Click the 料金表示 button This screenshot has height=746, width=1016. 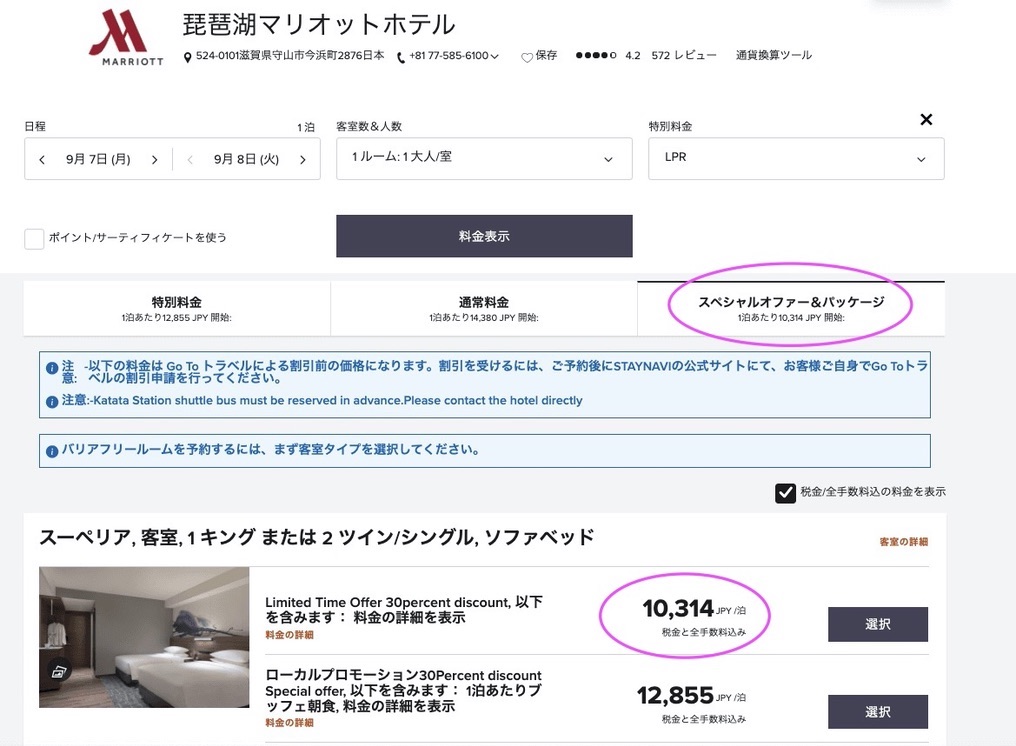point(484,236)
